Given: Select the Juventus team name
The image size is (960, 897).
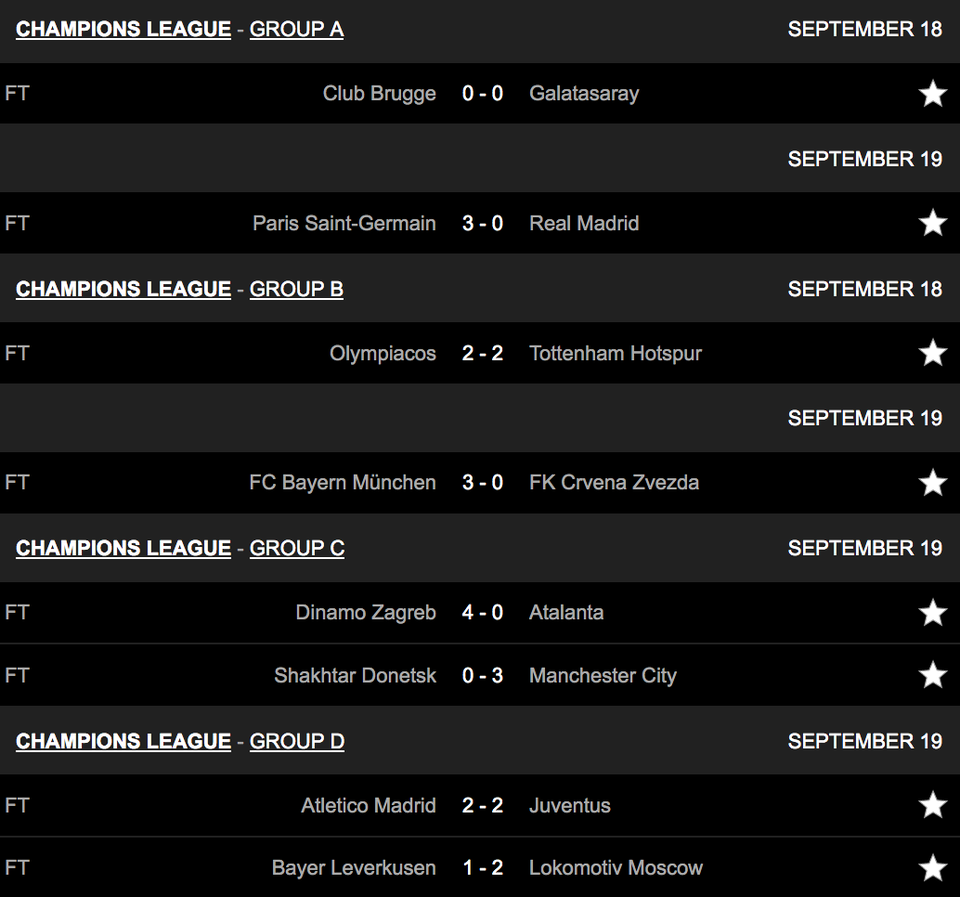Looking at the screenshot, I should [x=570, y=805].
